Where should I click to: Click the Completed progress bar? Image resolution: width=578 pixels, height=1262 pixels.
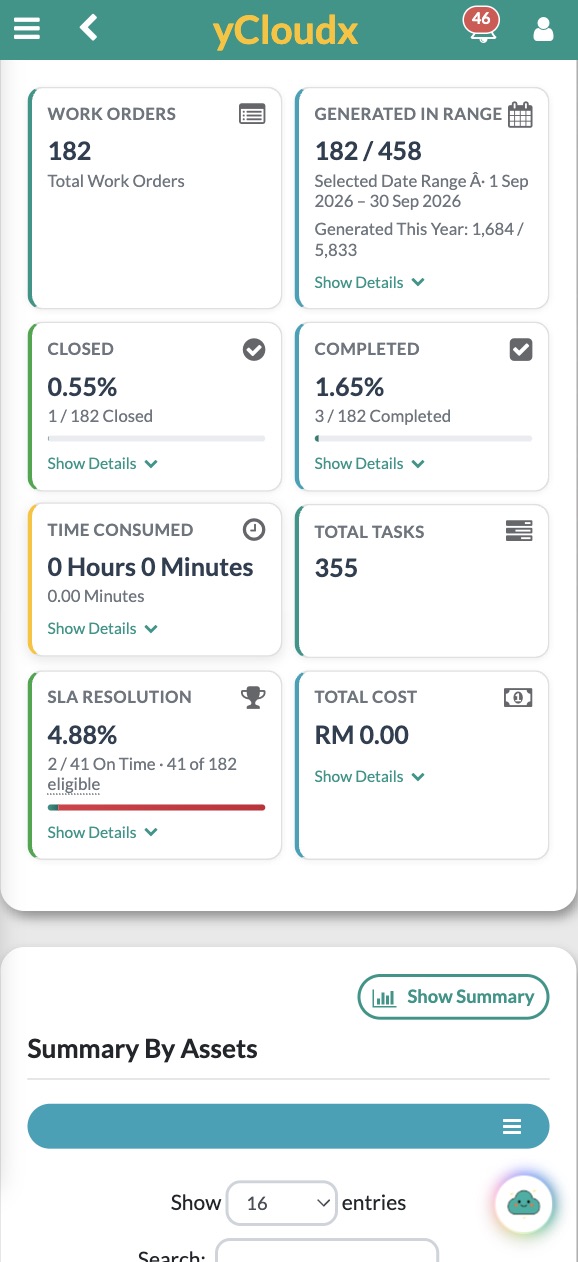tap(423, 438)
